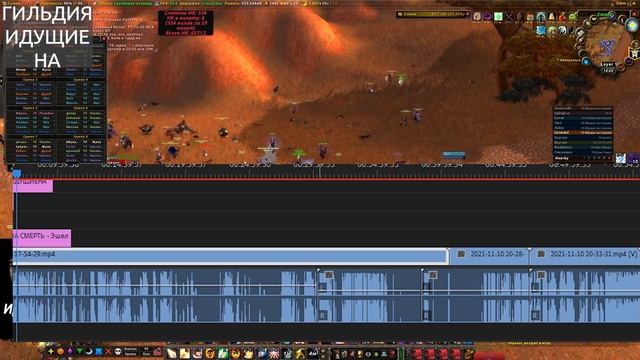This screenshot has height=360, width=640.
Task: Select the pink 'СМЕРТЬ - Эшвл' title clip
Action: 42,238
